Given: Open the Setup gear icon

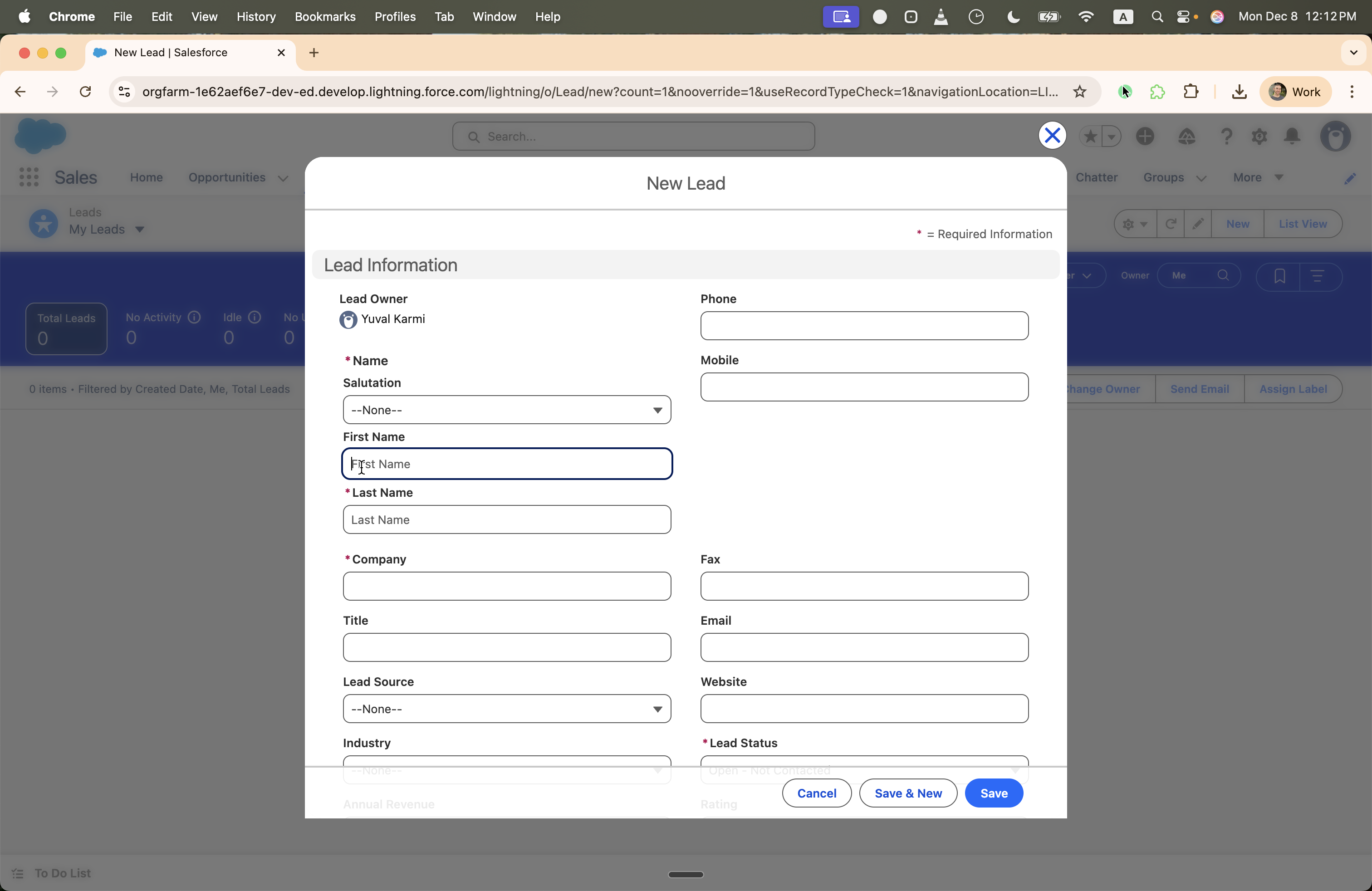Looking at the screenshot, I should (x=1259, y=137).
